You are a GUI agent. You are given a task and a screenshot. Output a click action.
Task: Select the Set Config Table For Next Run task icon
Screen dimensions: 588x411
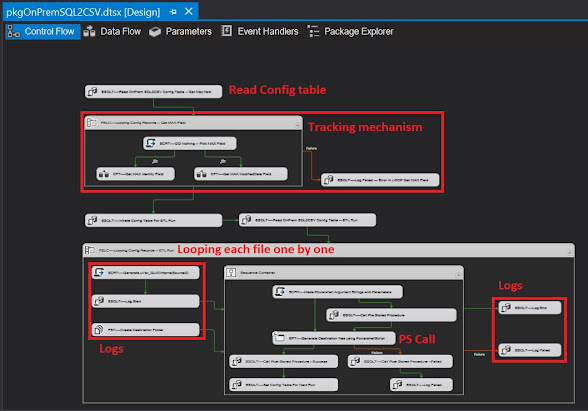click(237, 384)
